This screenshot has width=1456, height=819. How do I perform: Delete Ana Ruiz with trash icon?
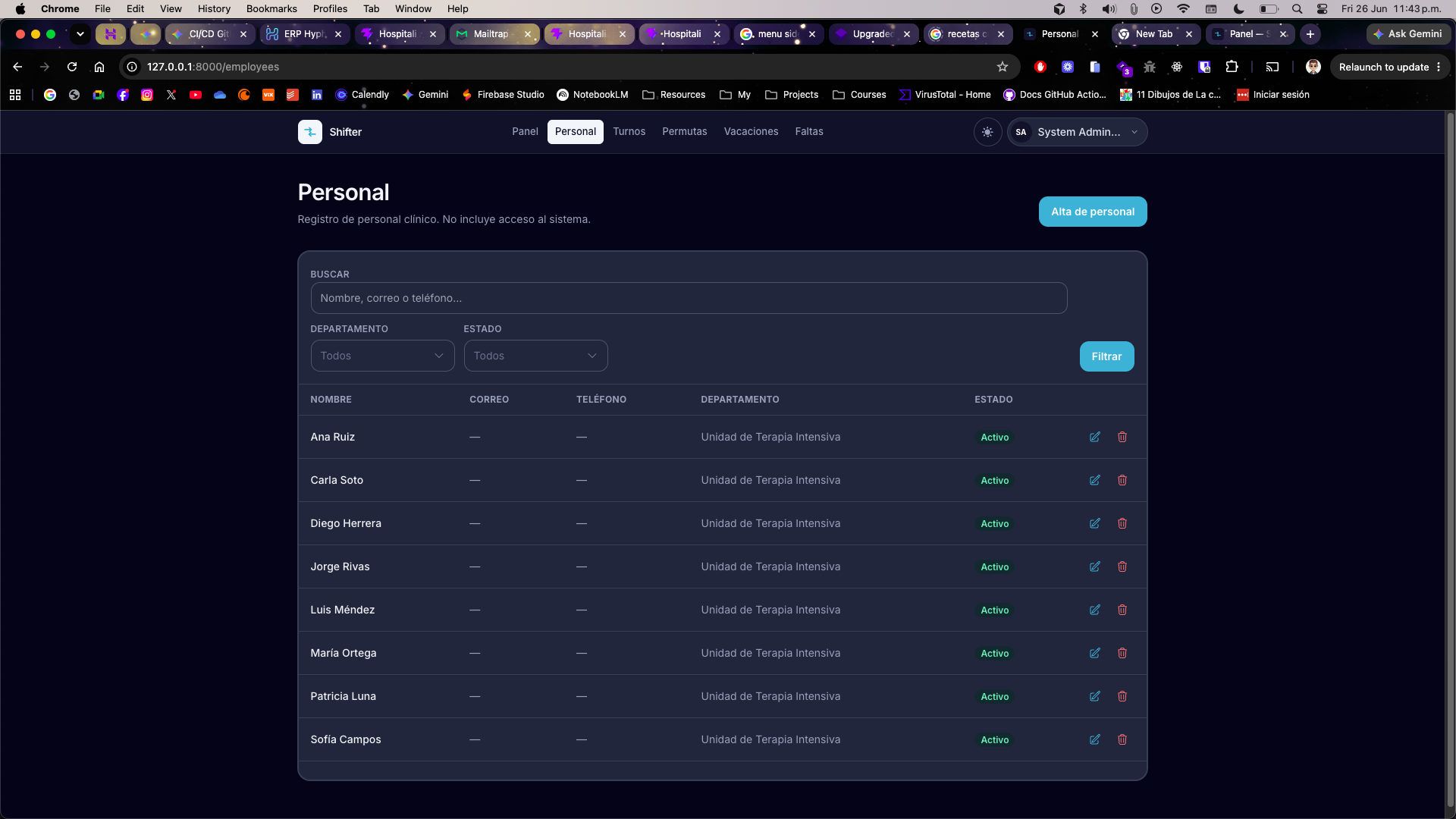pyautogui.click(x=1122, y=437)
